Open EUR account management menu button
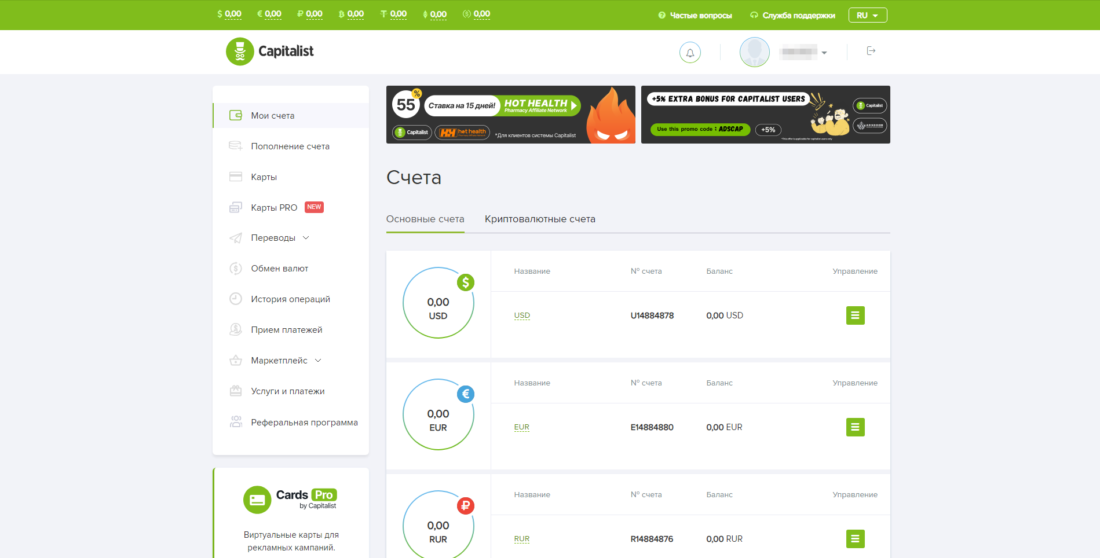Screen dimensions: 1100x558 [855, 427]
